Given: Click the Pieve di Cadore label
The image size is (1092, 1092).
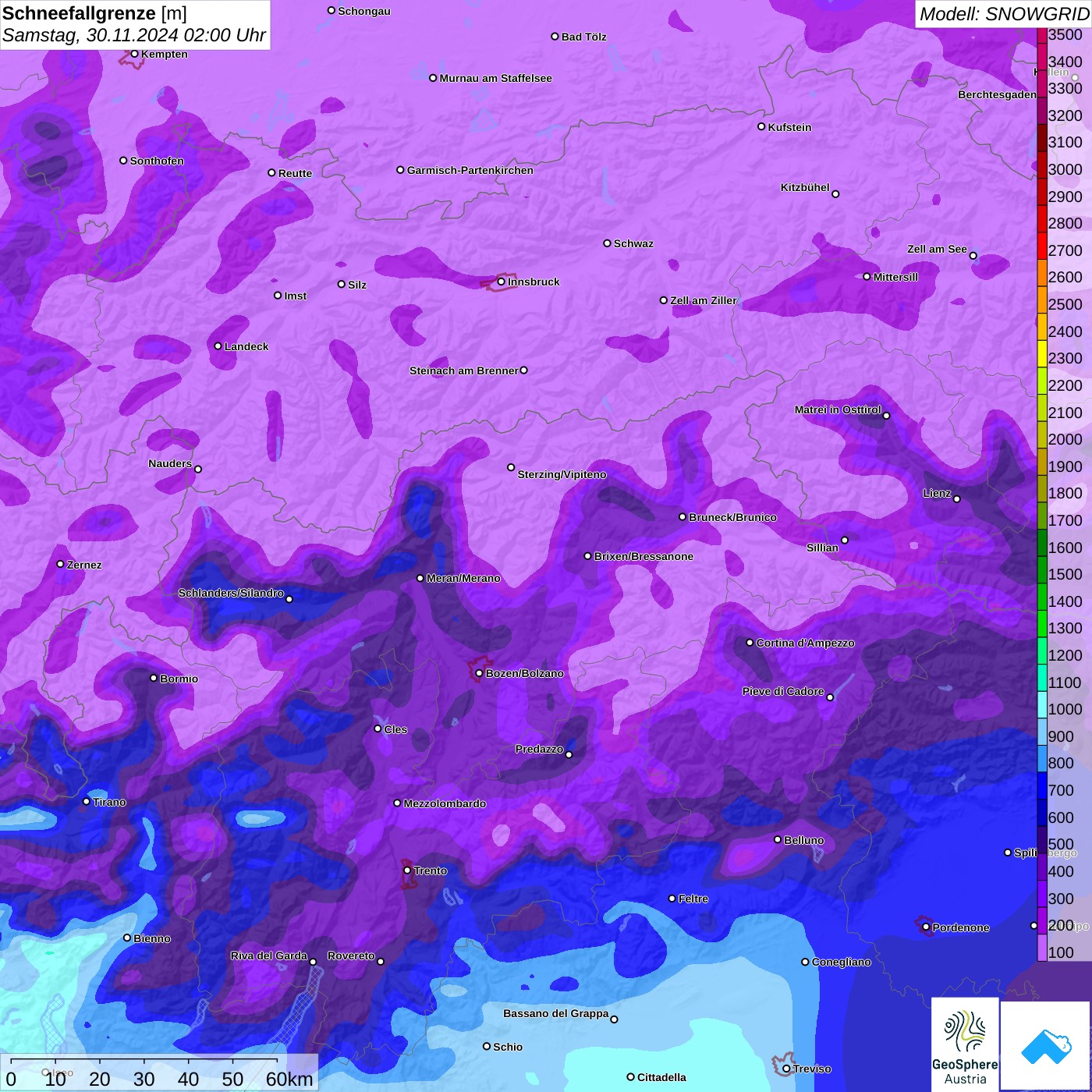Looking at the screenshot, I should click(783, 691).
